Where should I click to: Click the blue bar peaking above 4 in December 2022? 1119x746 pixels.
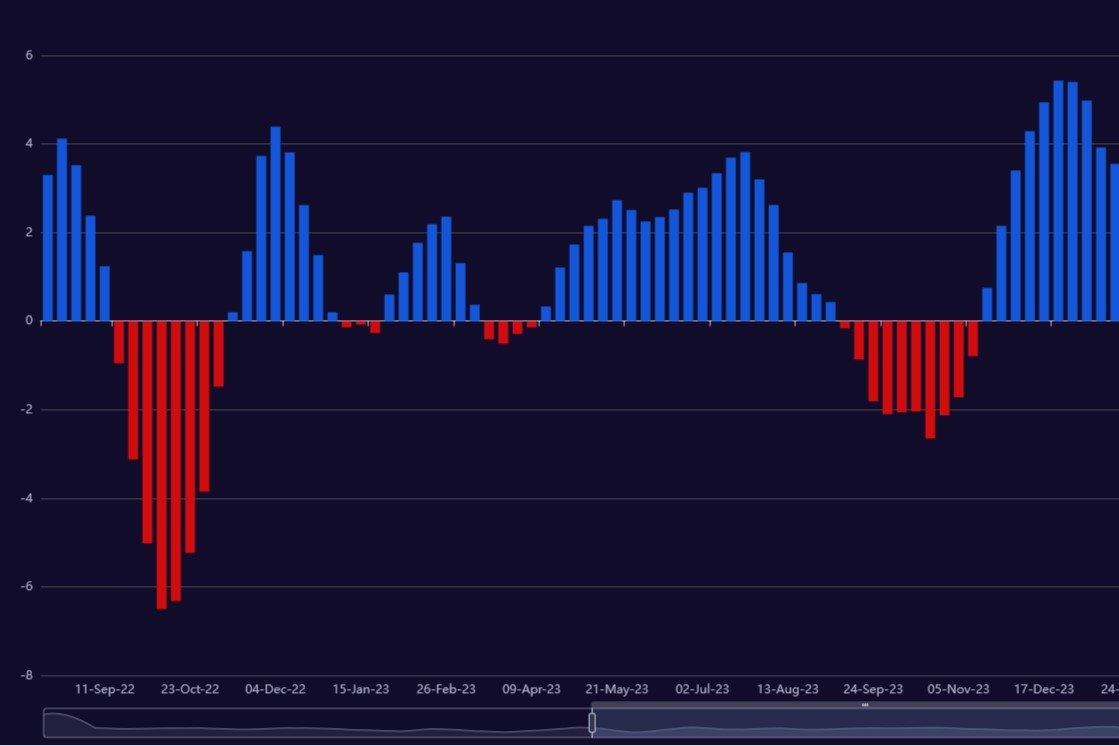point(275,224)
